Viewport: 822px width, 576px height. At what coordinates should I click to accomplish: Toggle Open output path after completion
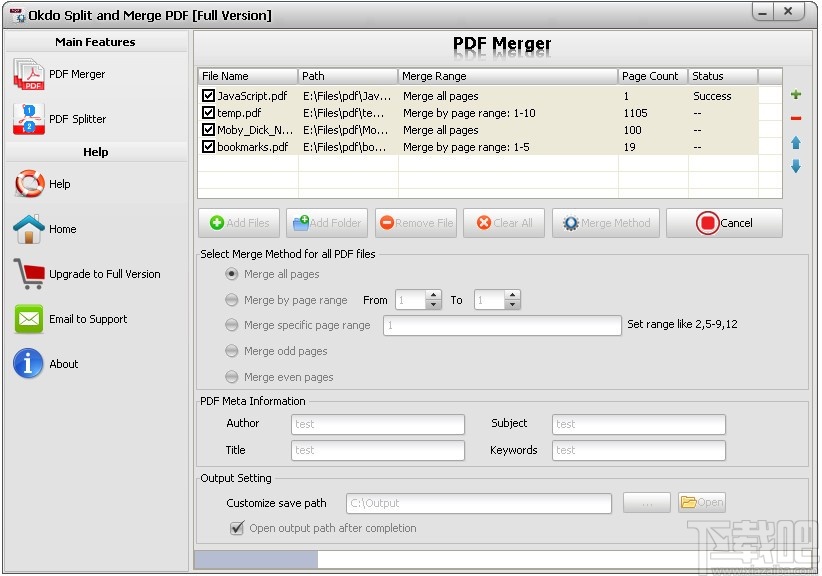tap(235, 528)
